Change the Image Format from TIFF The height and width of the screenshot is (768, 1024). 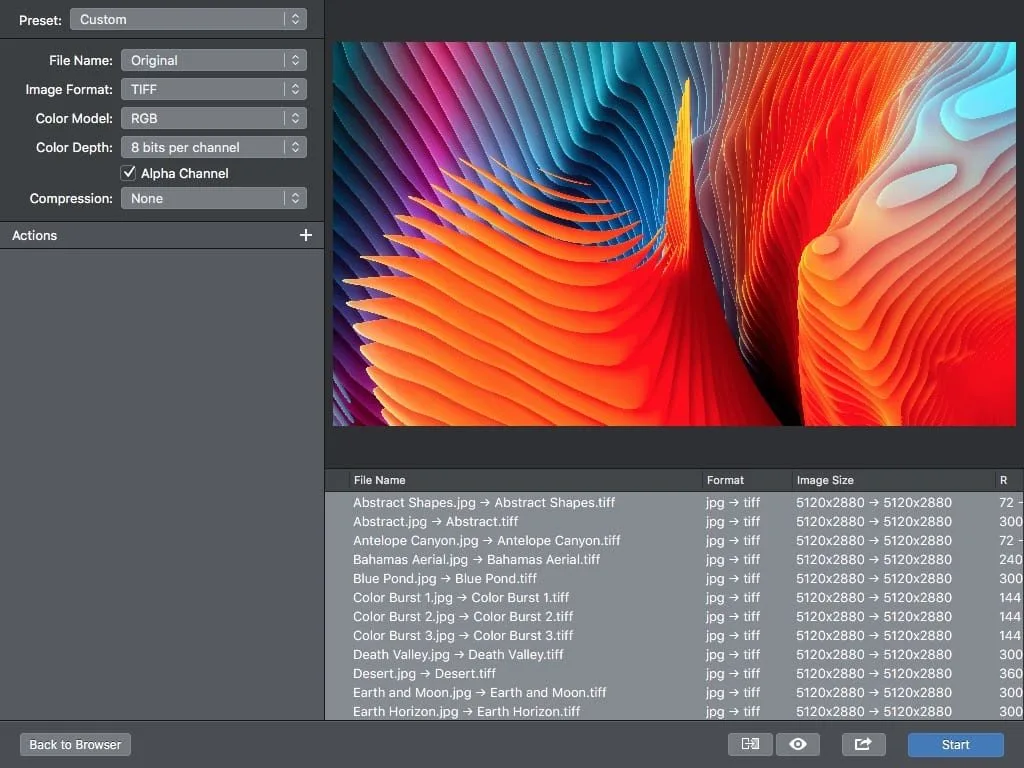click(x=213, y=89)
